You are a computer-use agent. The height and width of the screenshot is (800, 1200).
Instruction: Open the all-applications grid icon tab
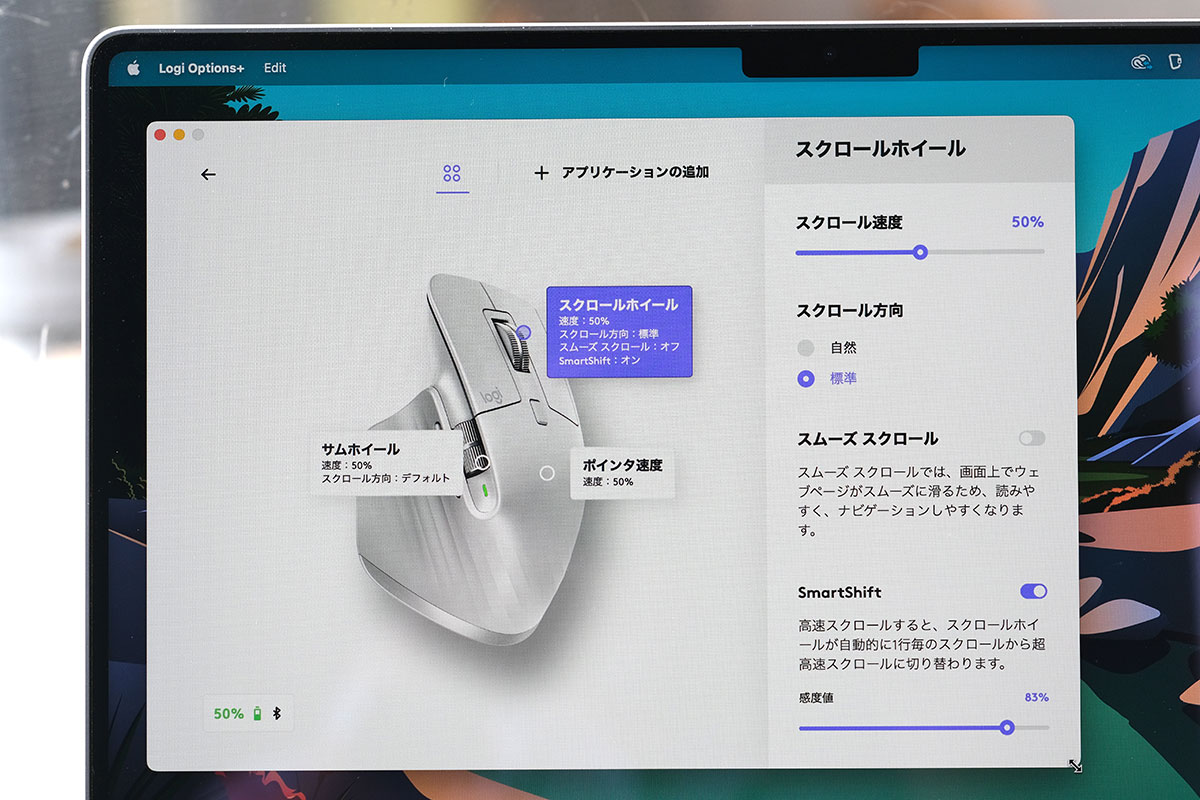pos(452,174)
